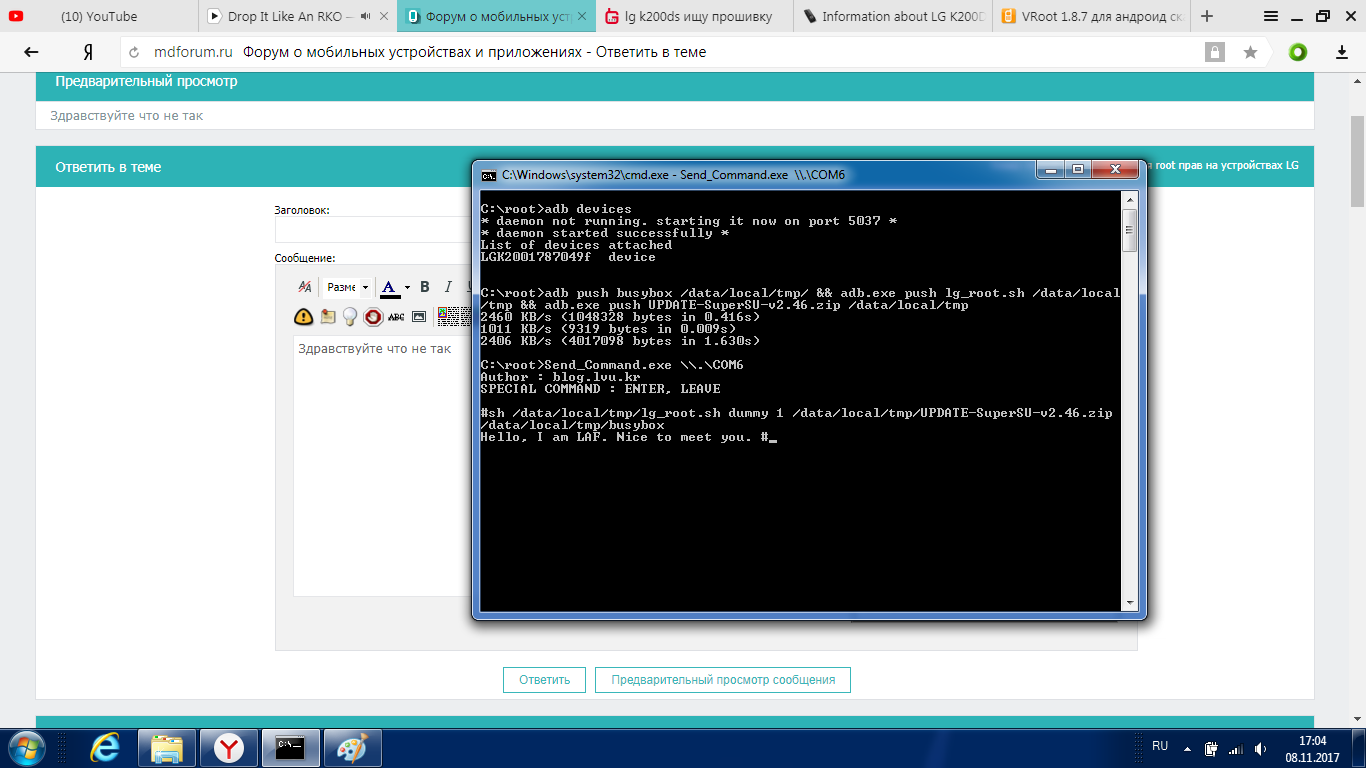Viewport: 1366px width, 768px height.
Task: Switch to the YouTube tab
Action: point(99,16)
